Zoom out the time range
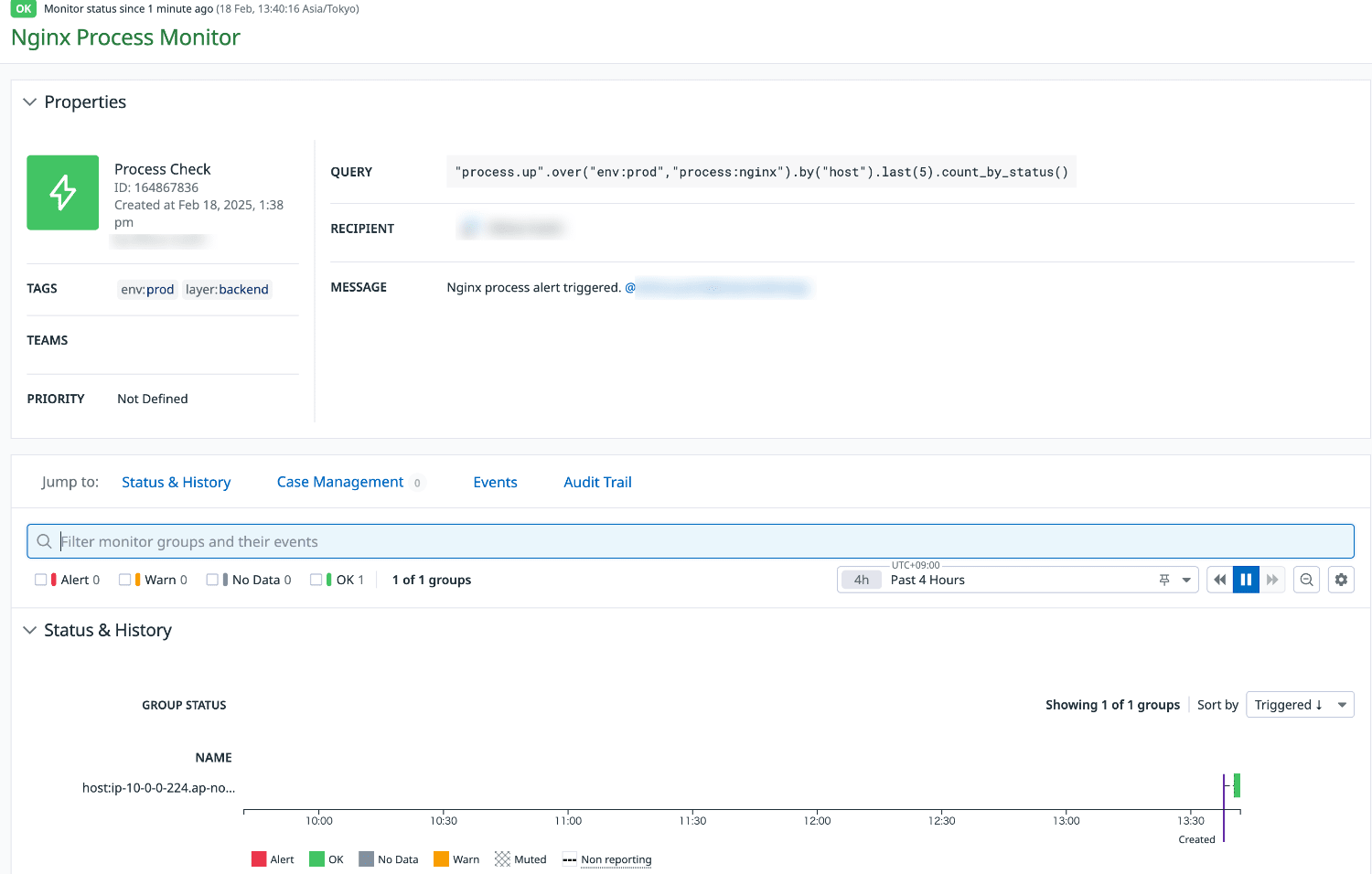 [1307, 580]
